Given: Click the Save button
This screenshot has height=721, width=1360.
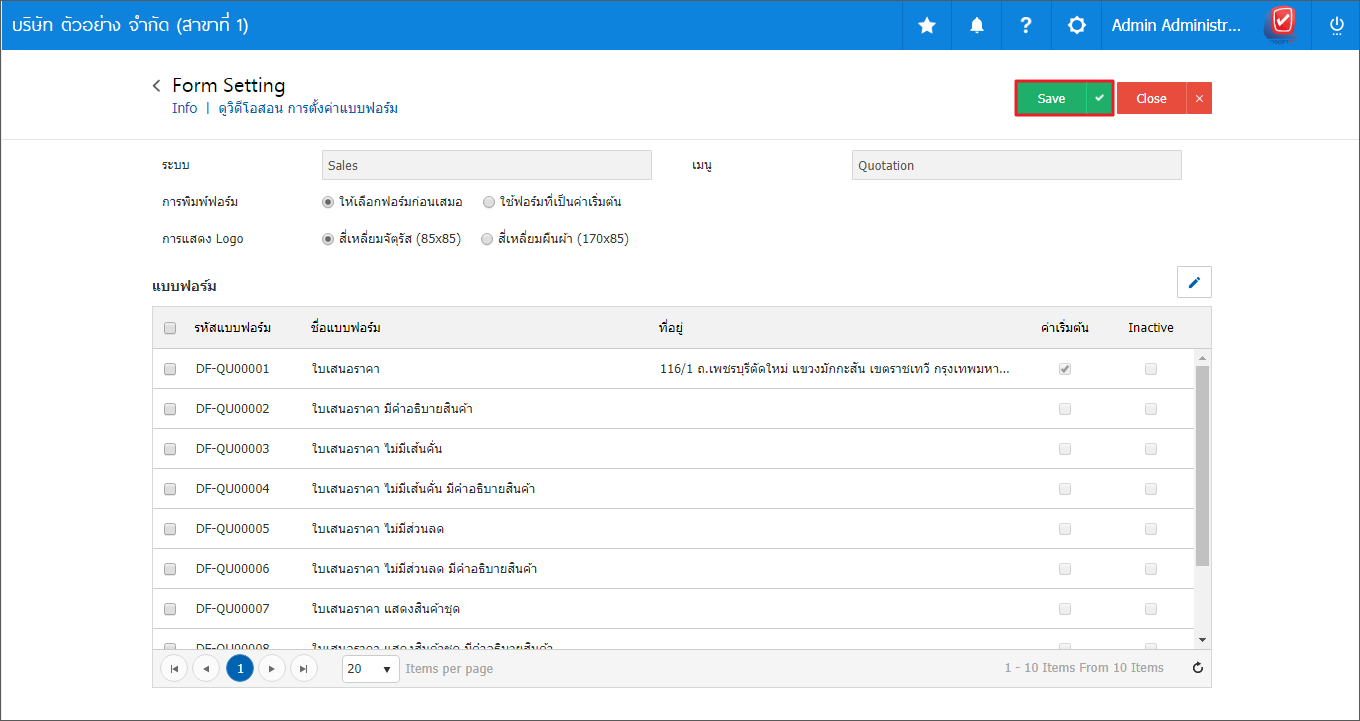Looking at the screenshot, I should click(1051, 98).
